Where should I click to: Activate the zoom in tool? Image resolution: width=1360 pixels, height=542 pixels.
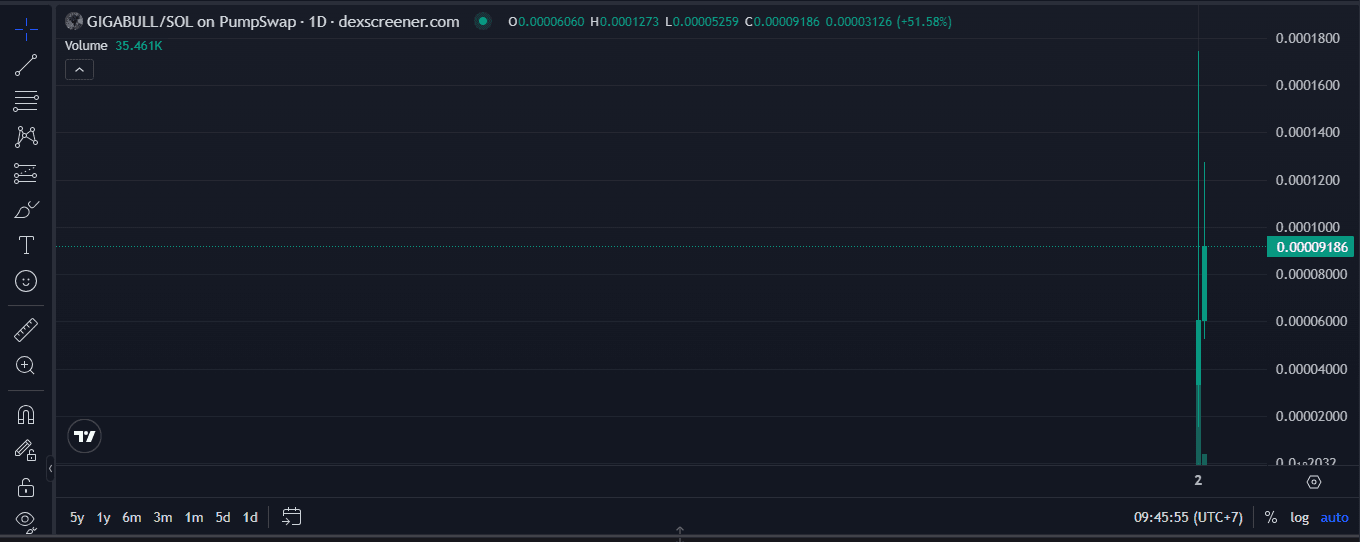pyautogui.click(x=26, y=365)
